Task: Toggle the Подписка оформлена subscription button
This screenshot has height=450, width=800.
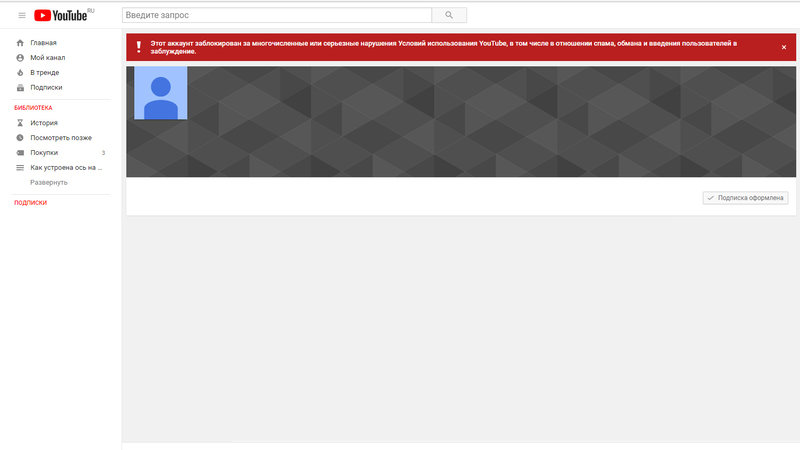Action: 746,198
